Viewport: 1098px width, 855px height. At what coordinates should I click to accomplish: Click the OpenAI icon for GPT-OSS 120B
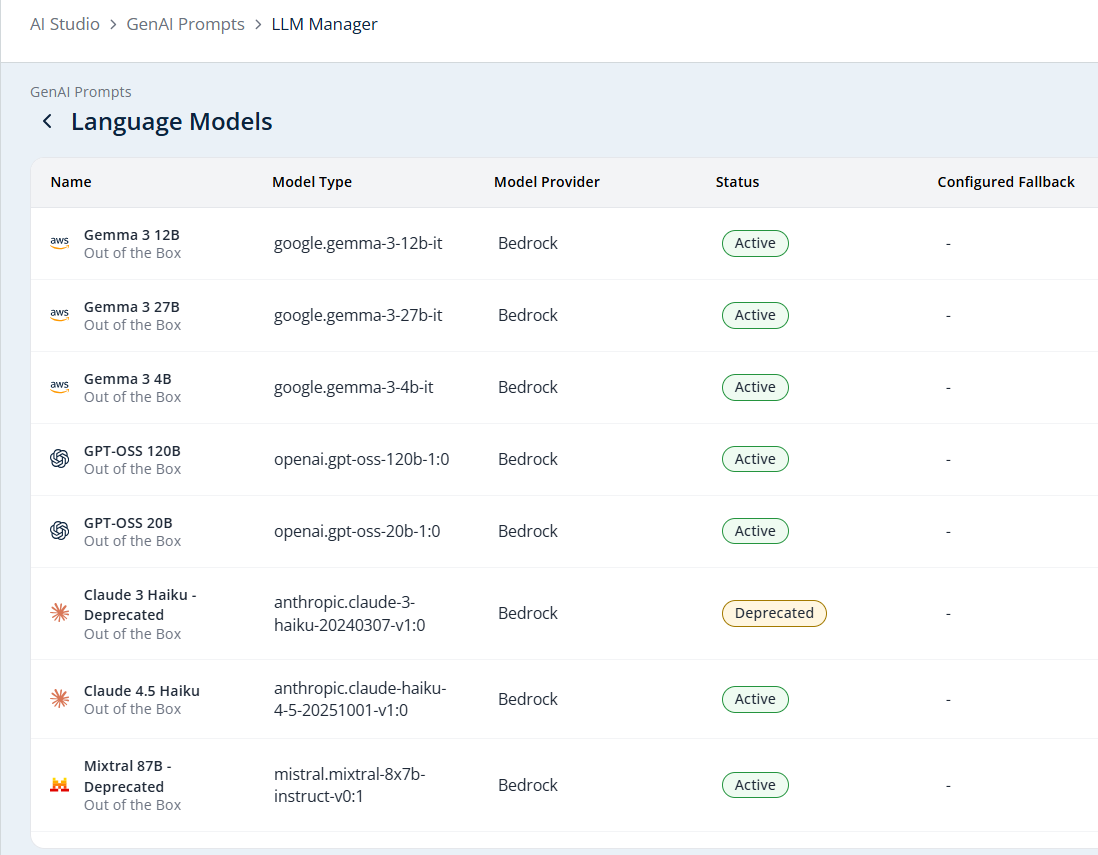coord(60,459)
